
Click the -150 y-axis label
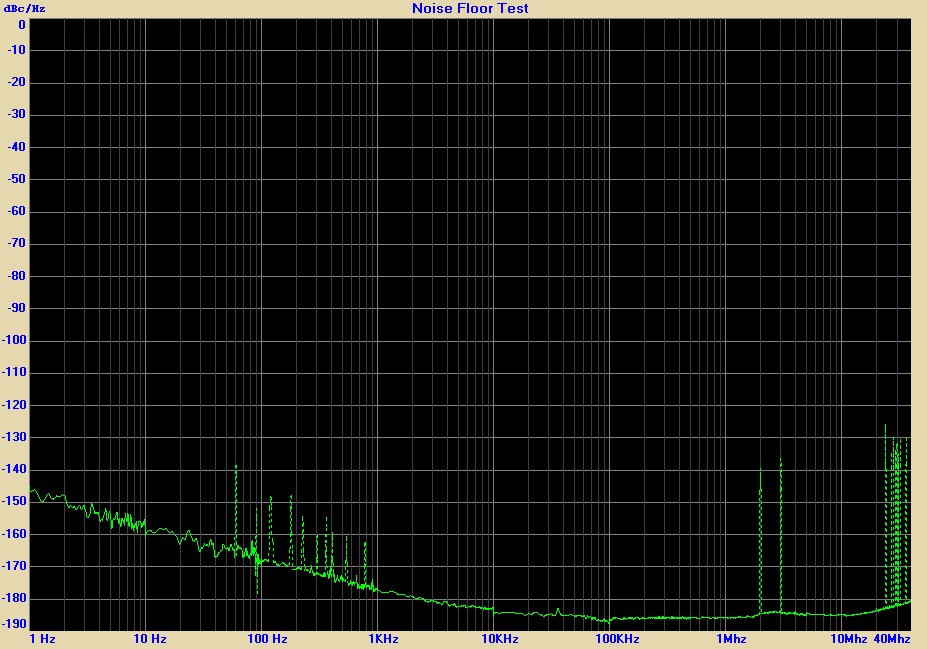pyautogui.click(x=14, y=501)
